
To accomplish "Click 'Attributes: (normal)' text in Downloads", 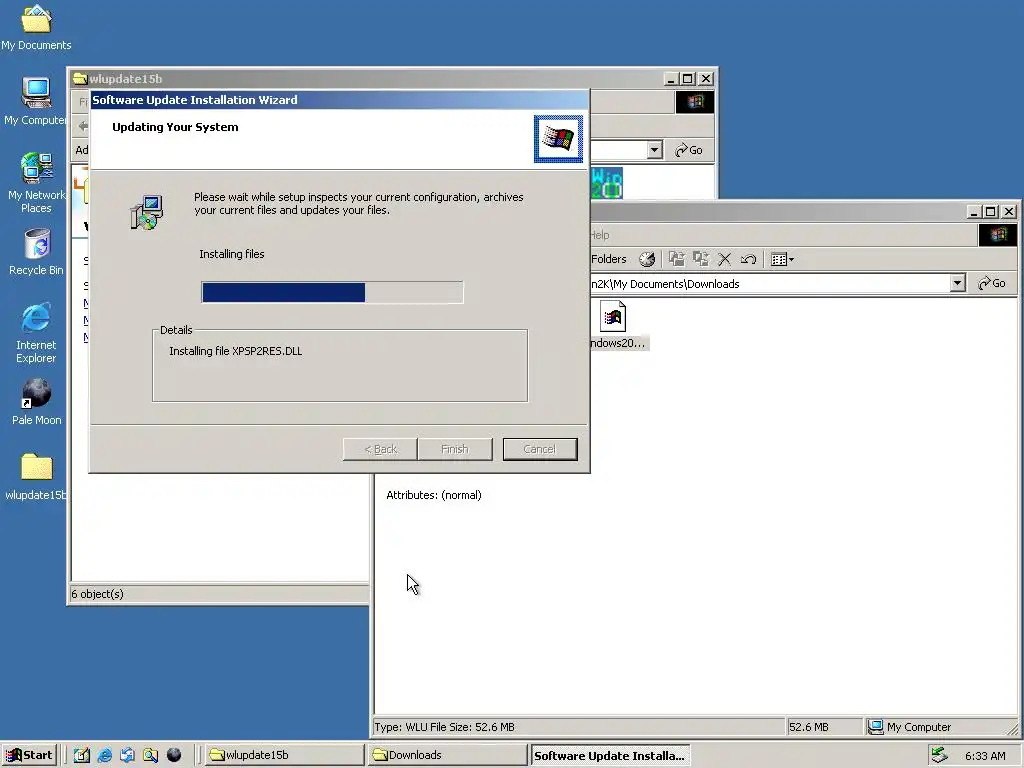I will pyautogui.click(x=434, y=495).
